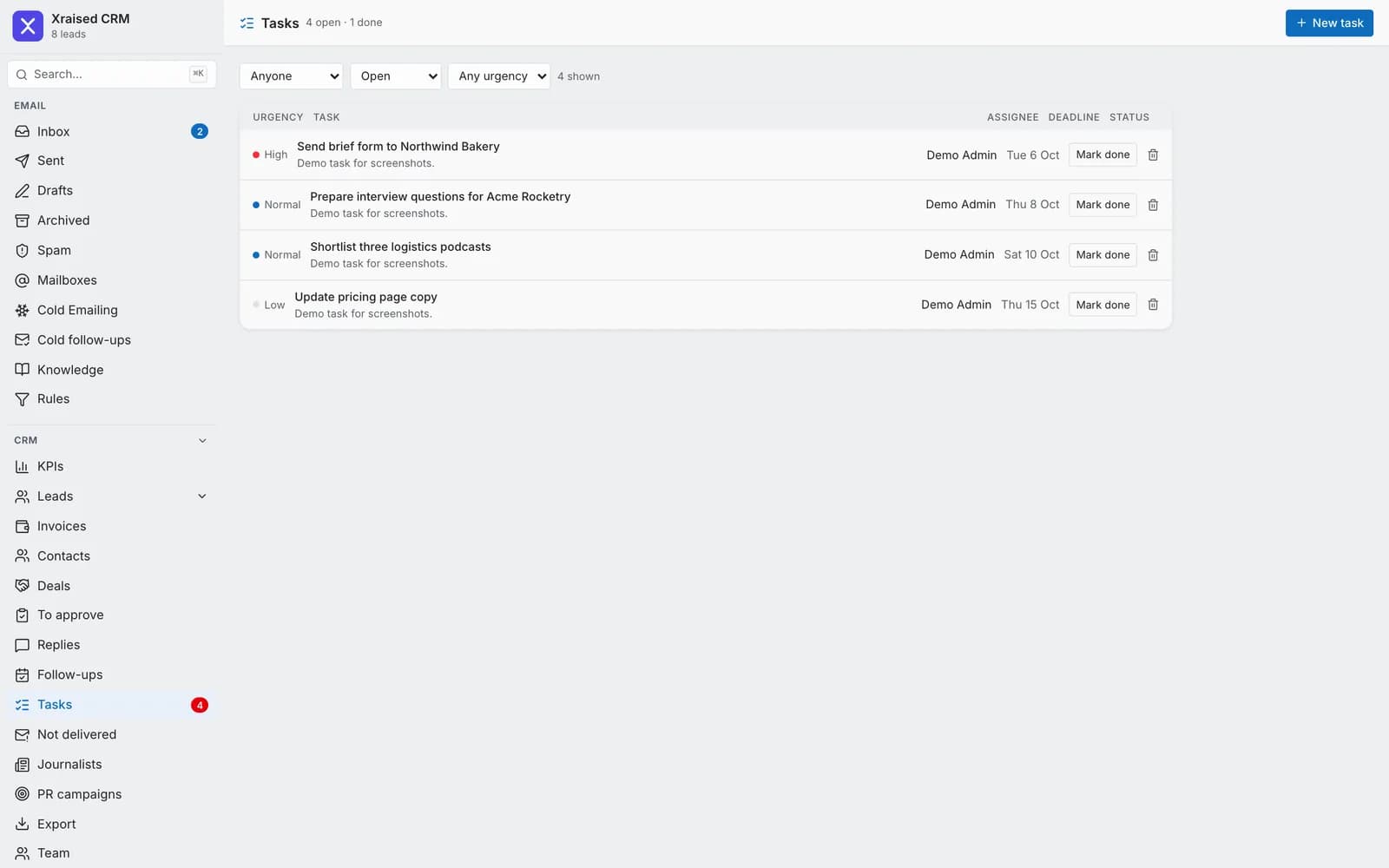Click task title Shortlist three logistics podcasts

coord(400,247)
